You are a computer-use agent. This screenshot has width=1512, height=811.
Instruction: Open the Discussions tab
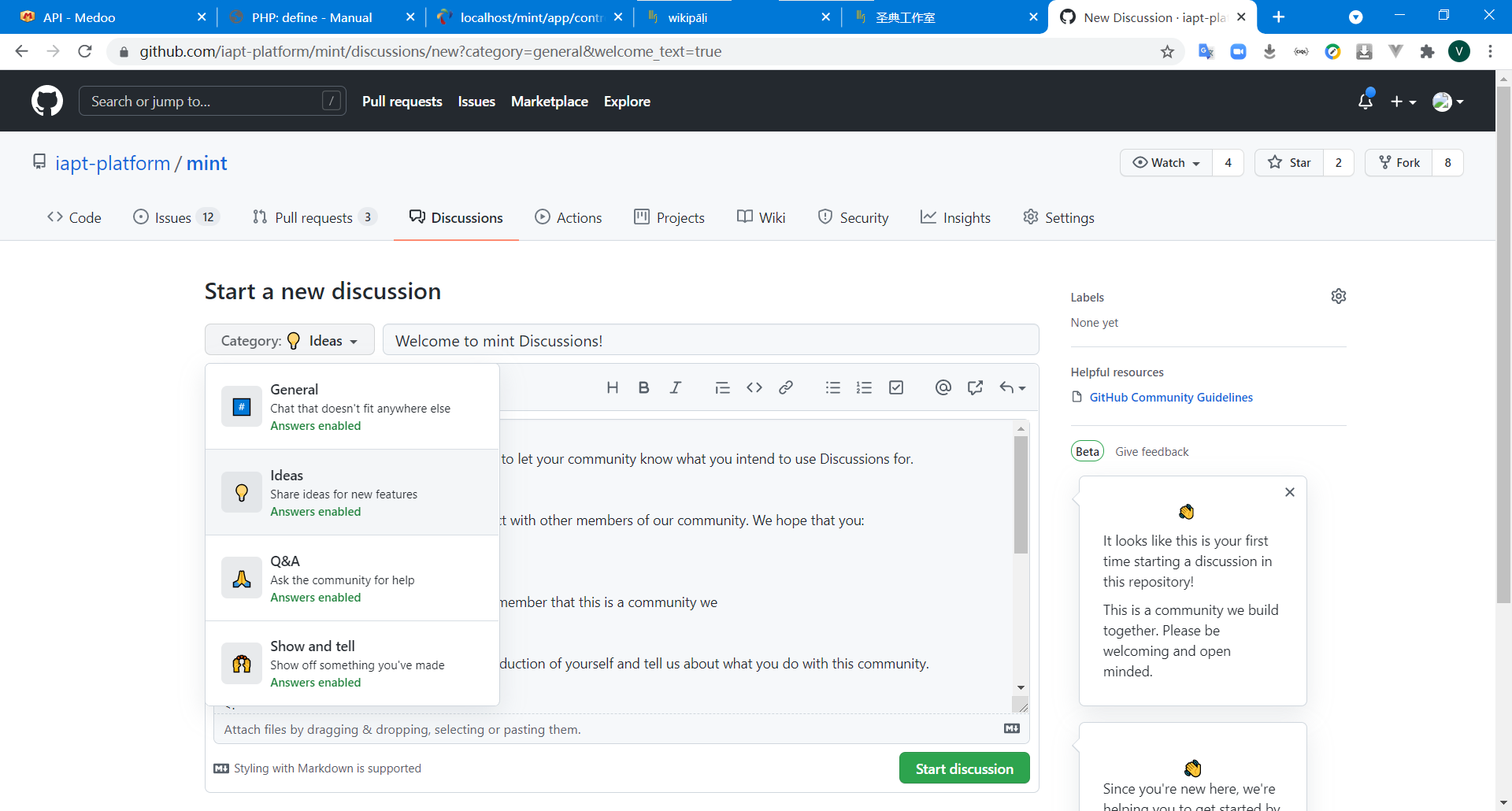pos(456,217)
